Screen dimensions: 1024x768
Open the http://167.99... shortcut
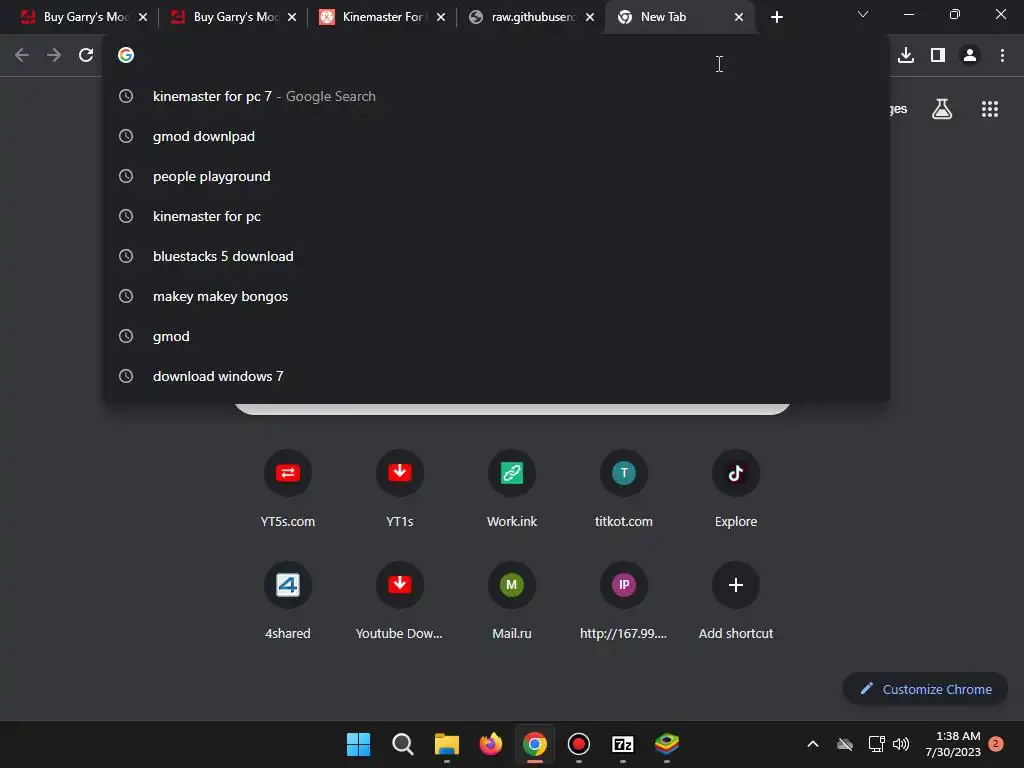point(624,600)
